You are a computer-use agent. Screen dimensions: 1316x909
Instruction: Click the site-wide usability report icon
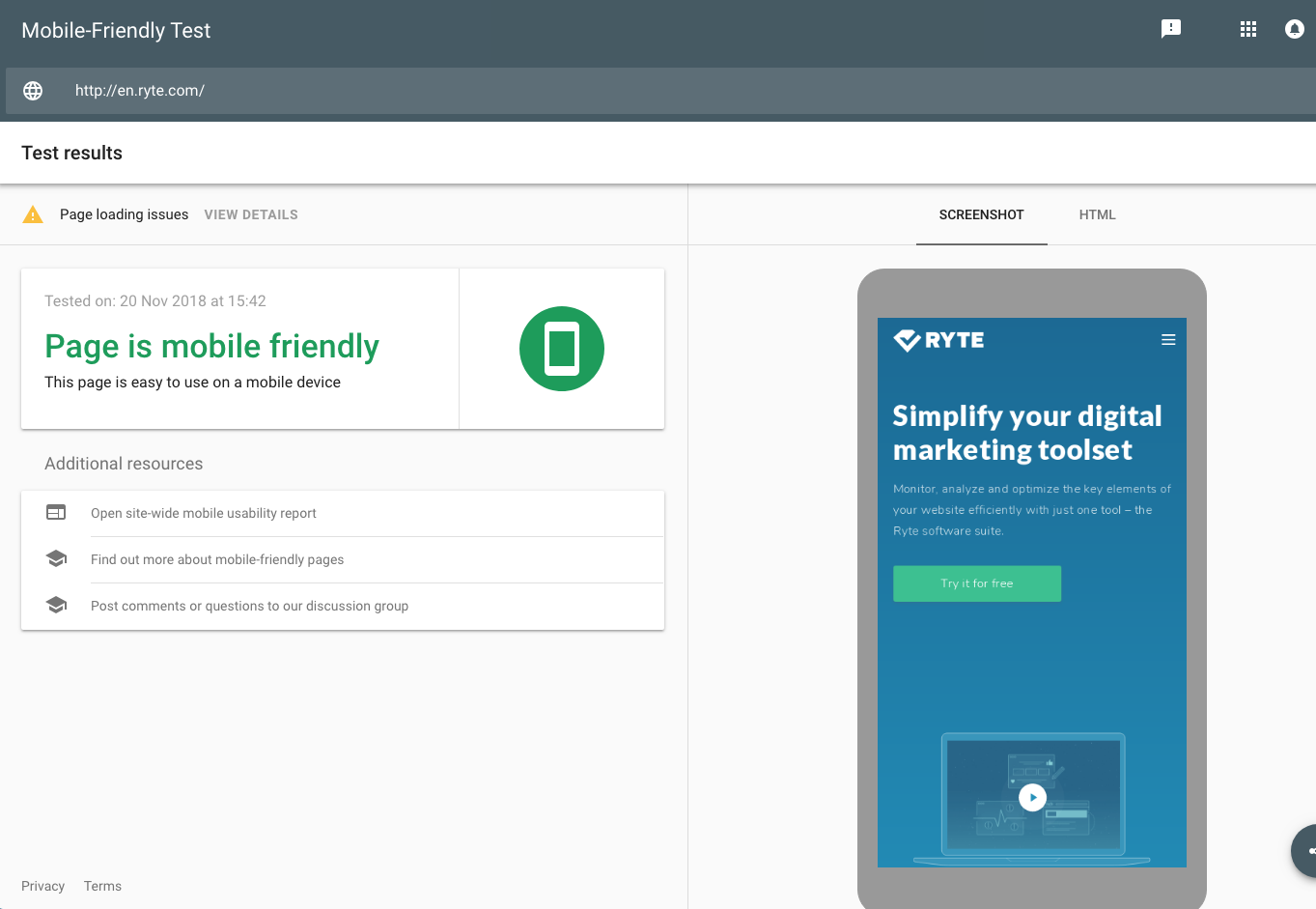pyautogui.click(x=56, y=513)
